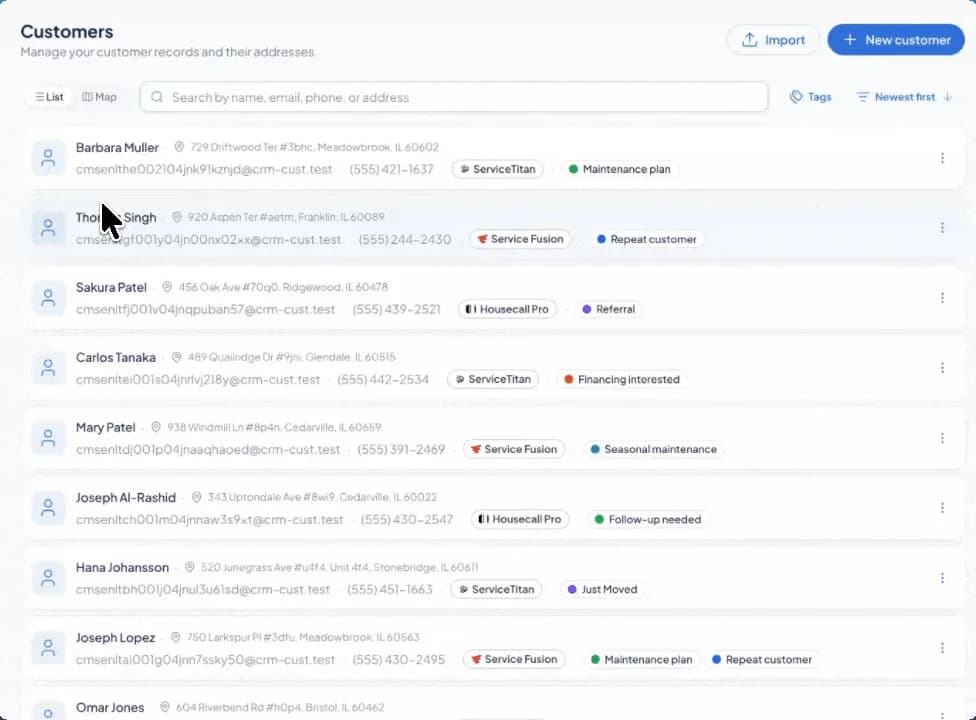Click phone number (555) 442-2534
This screenshot has width=976, height=720.
point(383,379)
